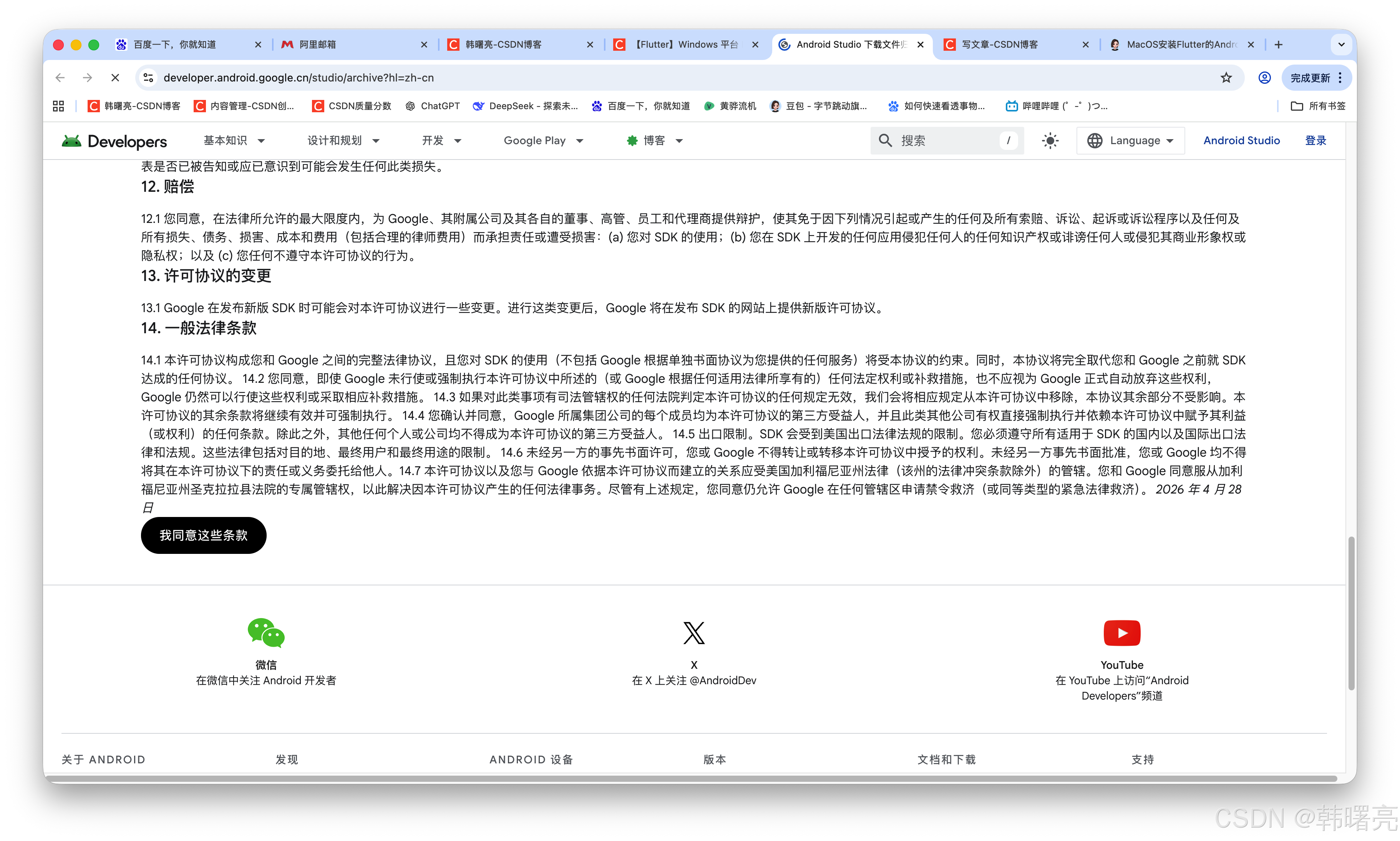Open 哔哩哔哩 bookmark
The height and width of the screenshot is (841, 1400).
point(1057,106)
